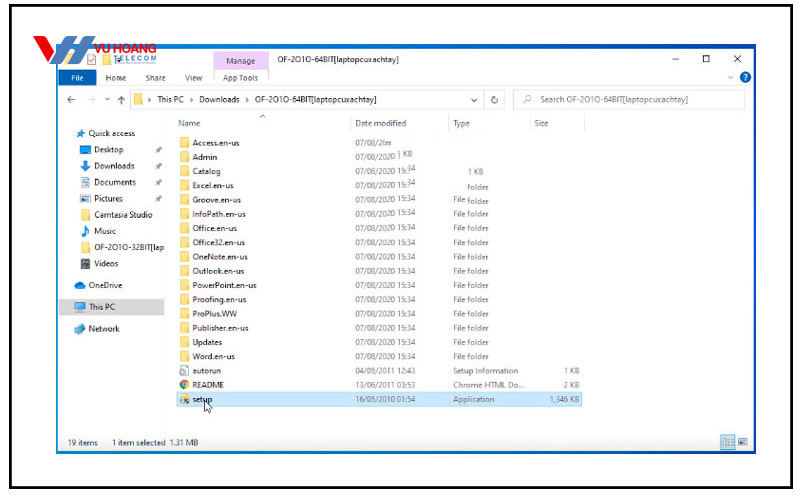The image size is (800, 500).
Task: Open the File menu
Action: pyautogui.click(x=77, y=77)
